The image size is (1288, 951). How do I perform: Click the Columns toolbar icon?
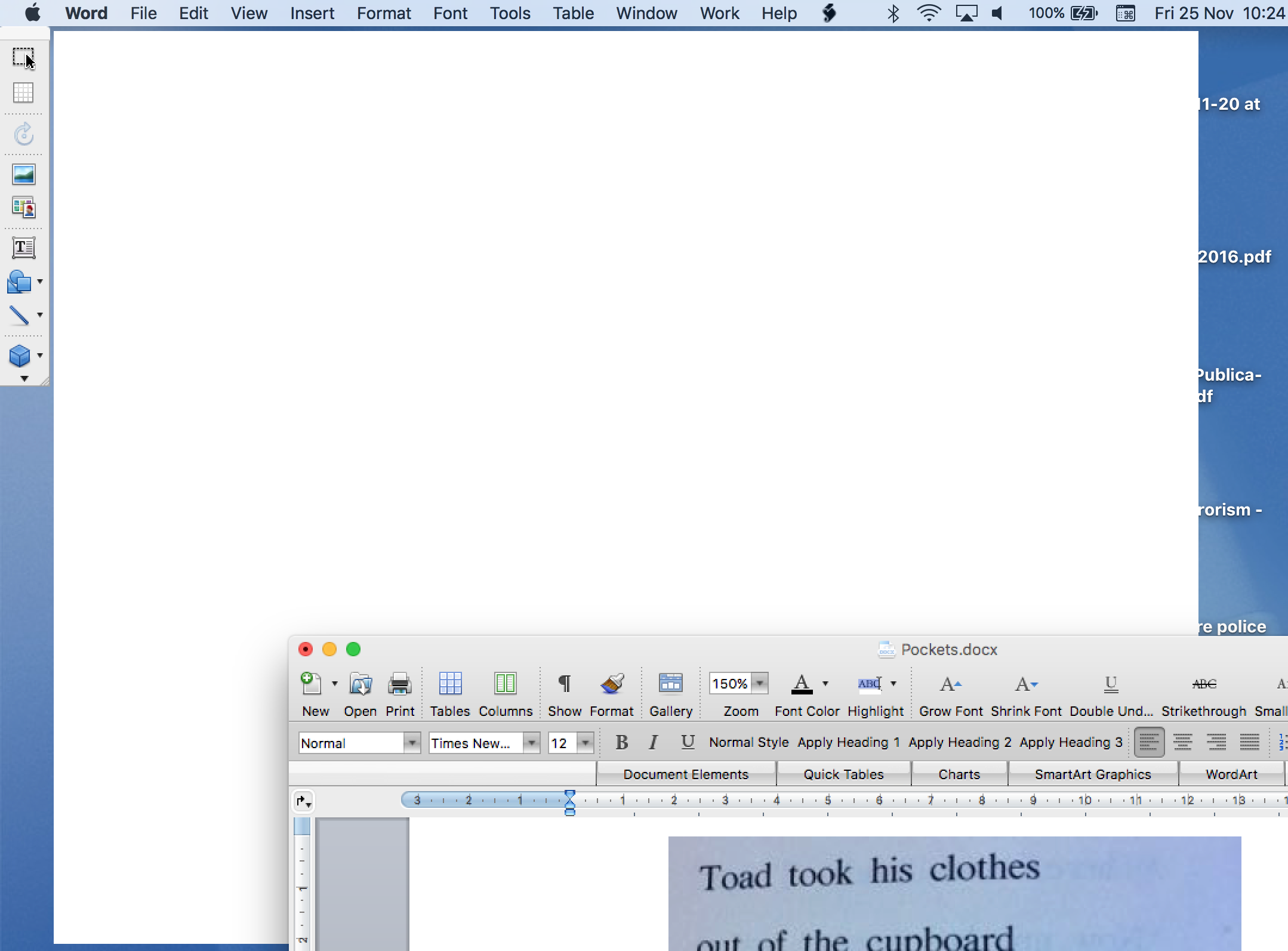505,684
